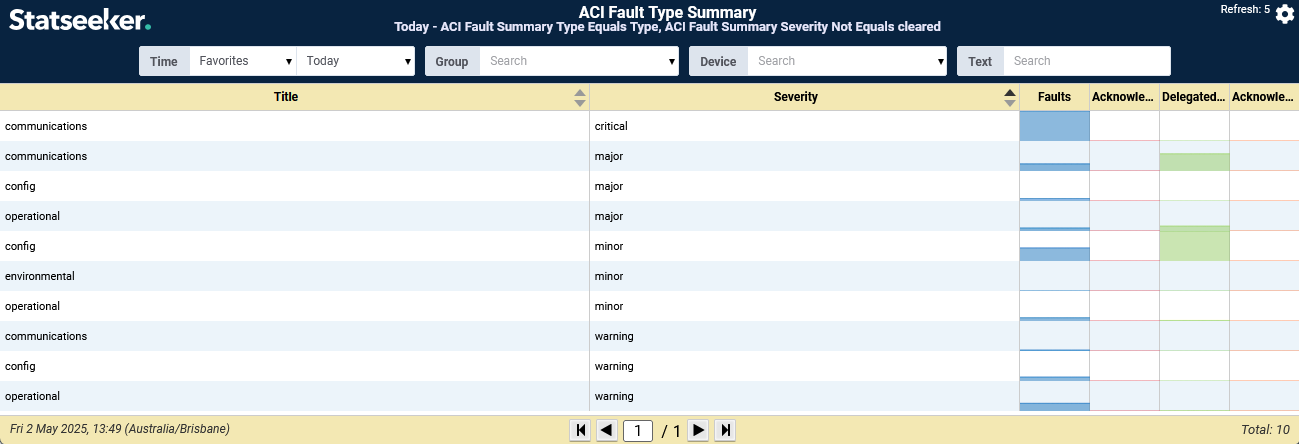The image size is (1299, 444).
Task: Go to next page arrow
Action: coord(699,430)
